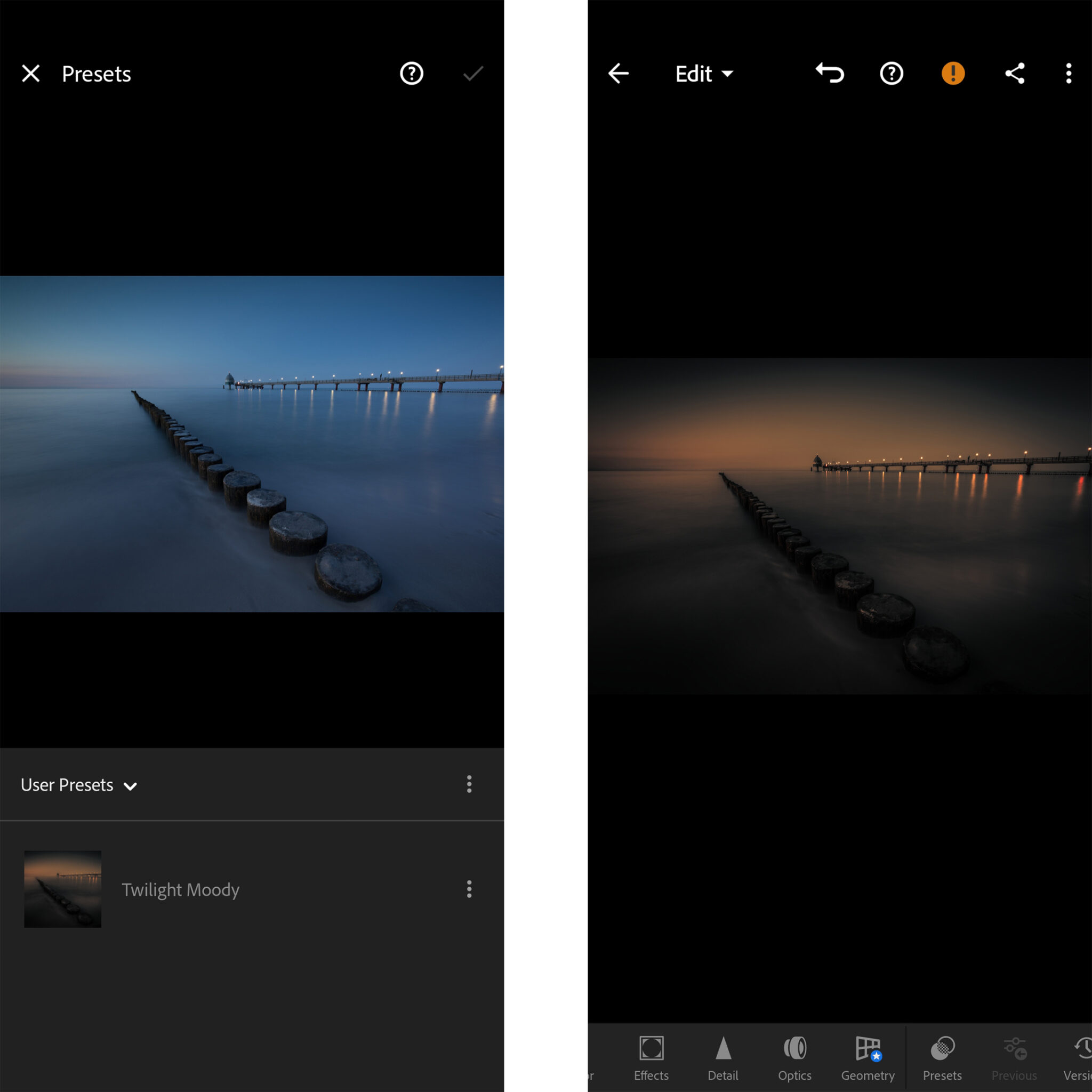Screen dimensions: 1092x1092
Task: Open help in the Edit screen
Action: click(x=892, y=74)
